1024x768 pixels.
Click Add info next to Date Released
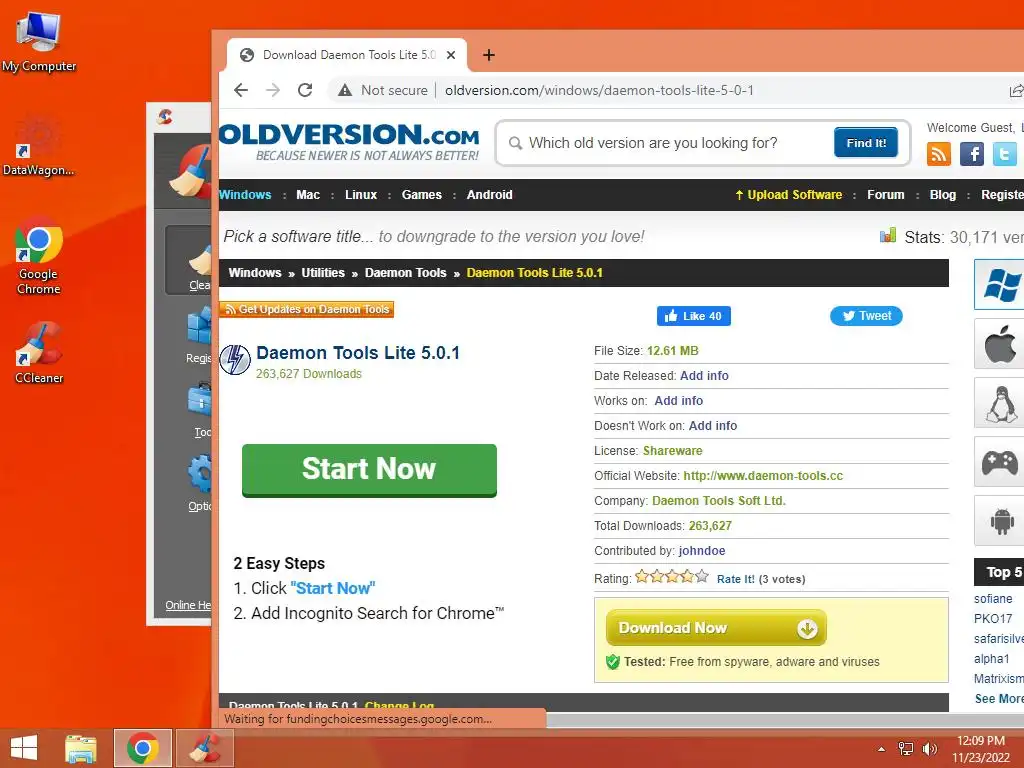tap(704, 376)
